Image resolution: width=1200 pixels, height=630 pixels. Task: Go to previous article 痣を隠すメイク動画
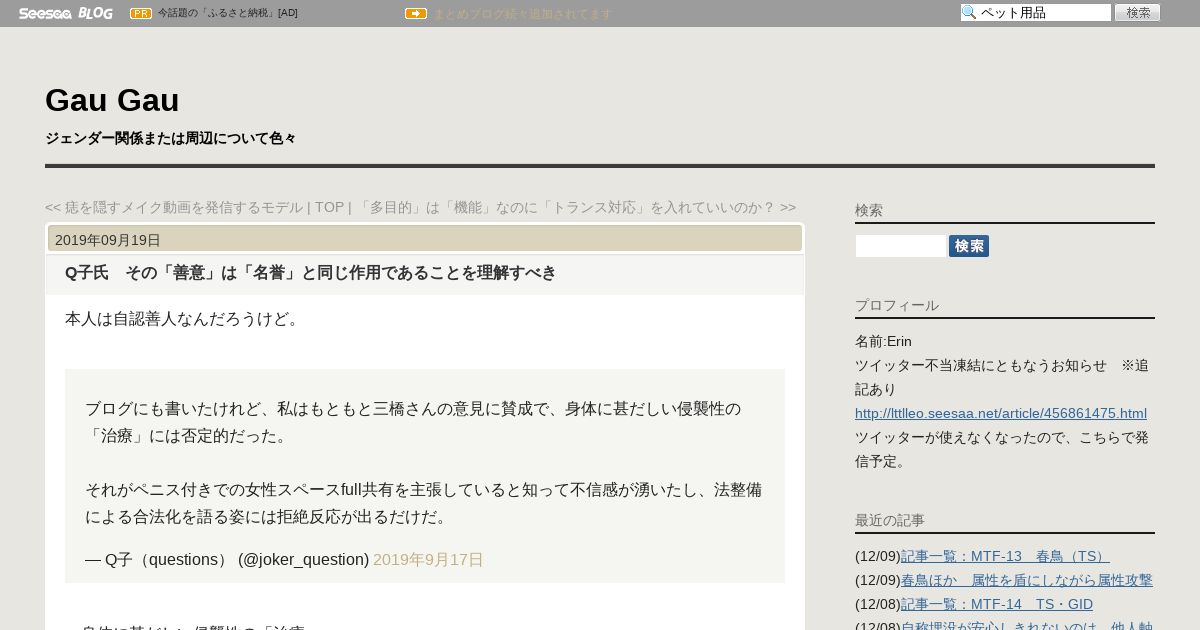(174, 207)
